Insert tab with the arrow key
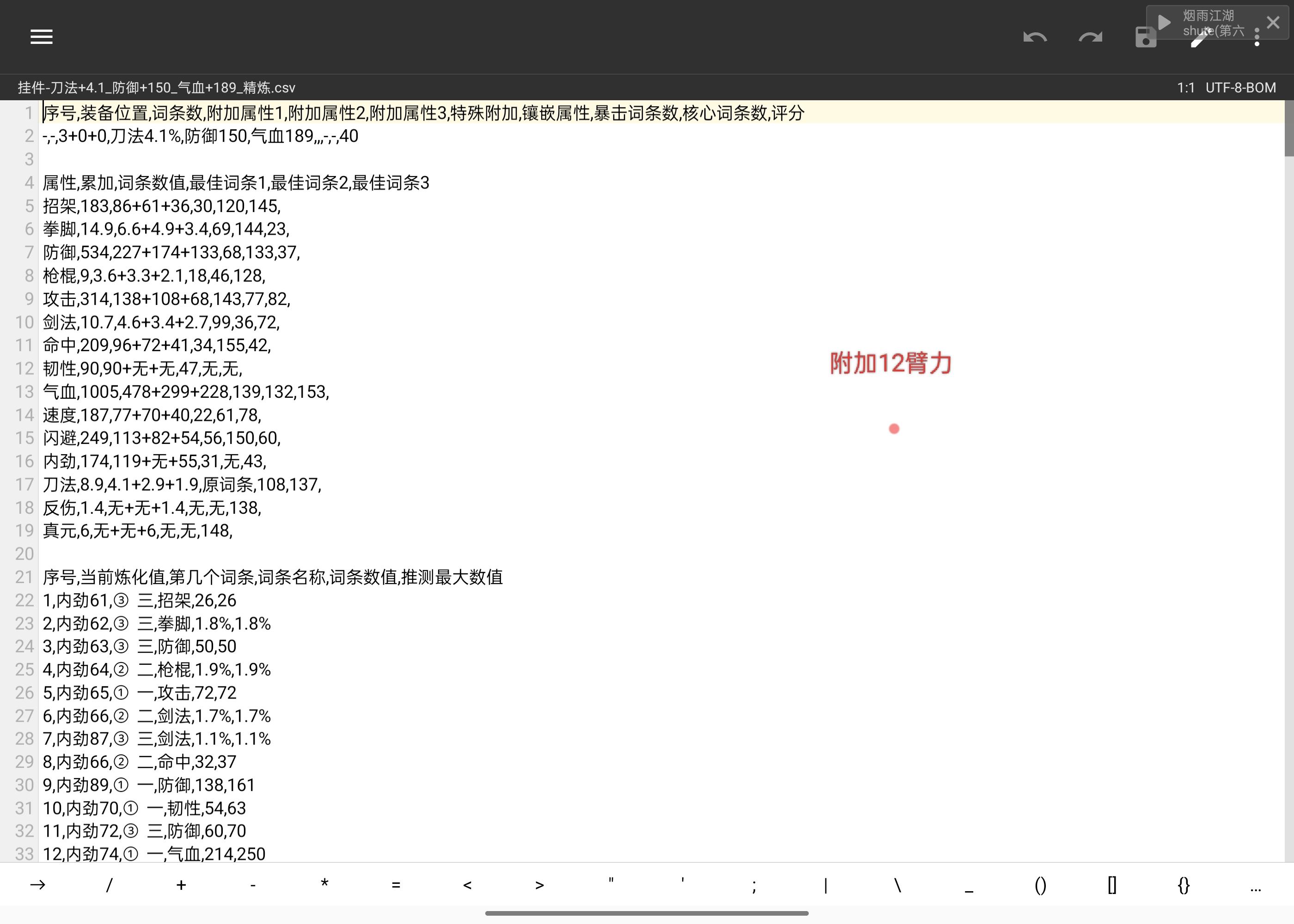 (37, 885)
